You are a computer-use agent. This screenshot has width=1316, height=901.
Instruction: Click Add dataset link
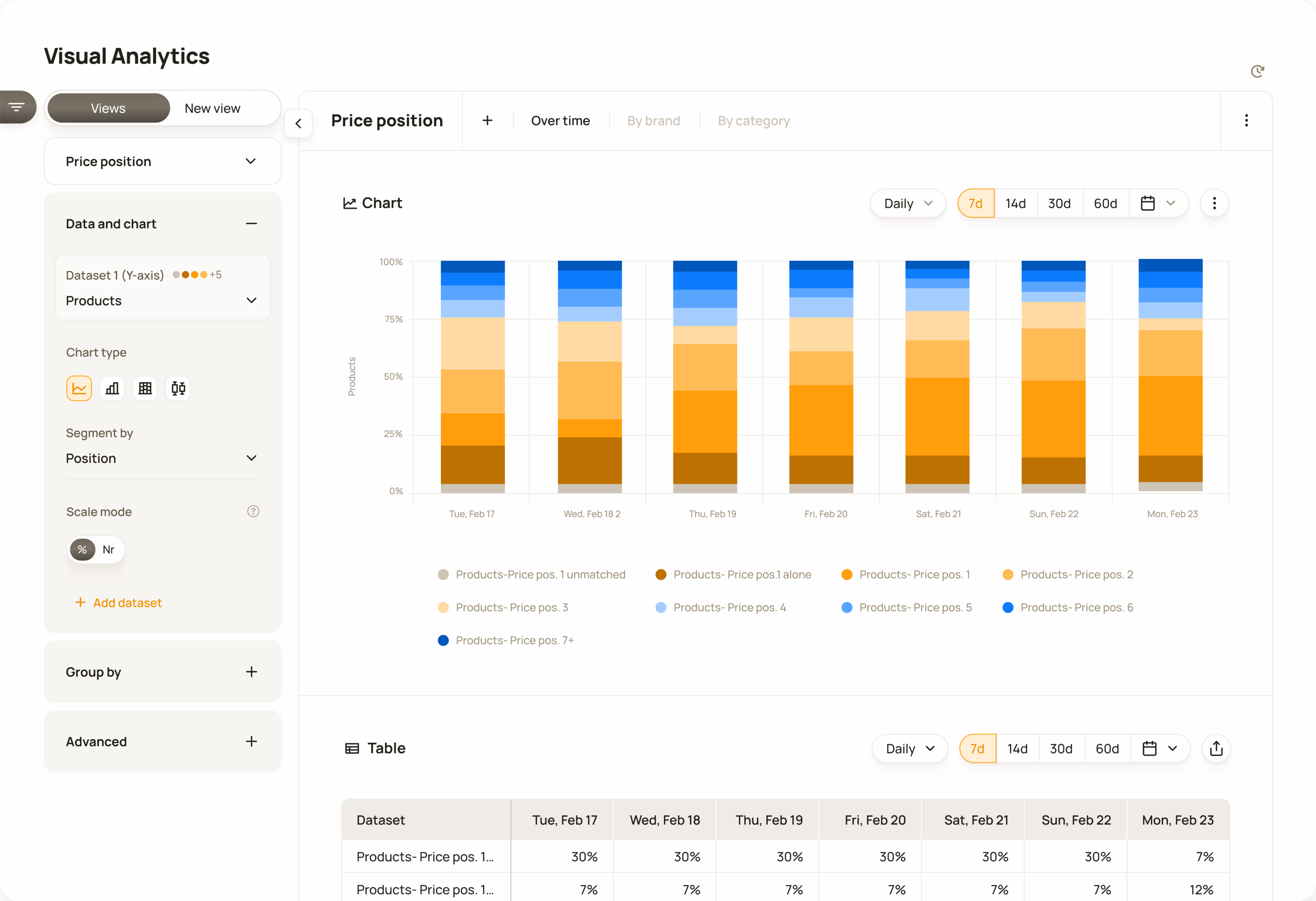pos(119,603)
